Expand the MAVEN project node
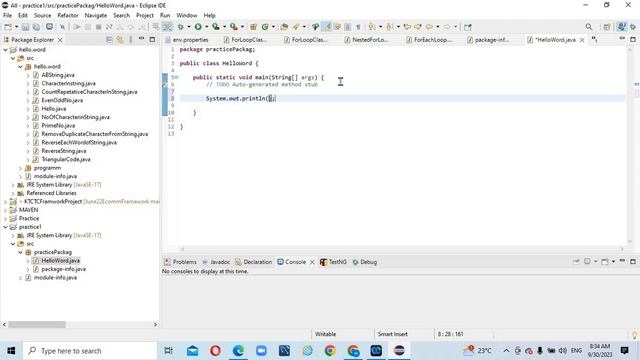 (x=5, y=210)
